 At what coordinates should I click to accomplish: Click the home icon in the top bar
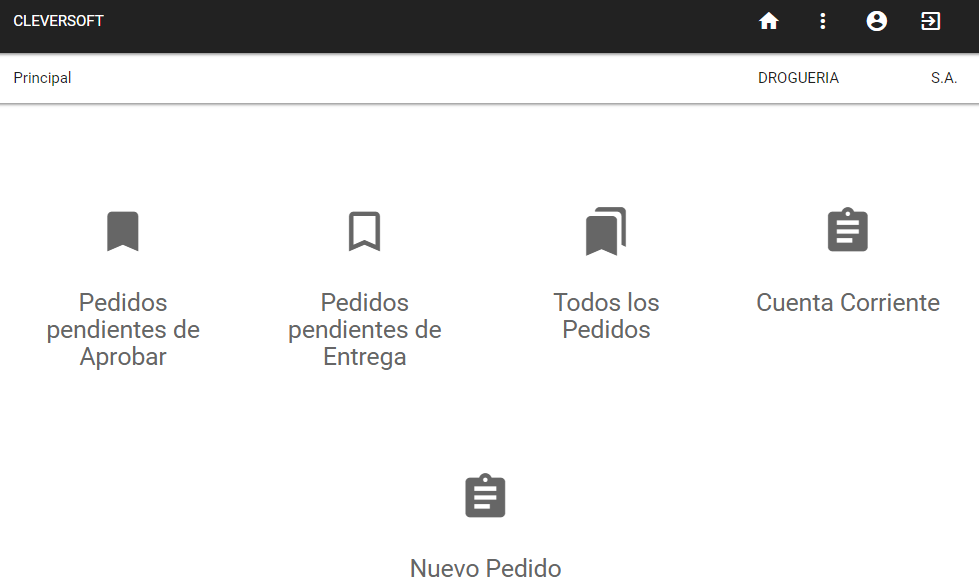tap(768, 20)
